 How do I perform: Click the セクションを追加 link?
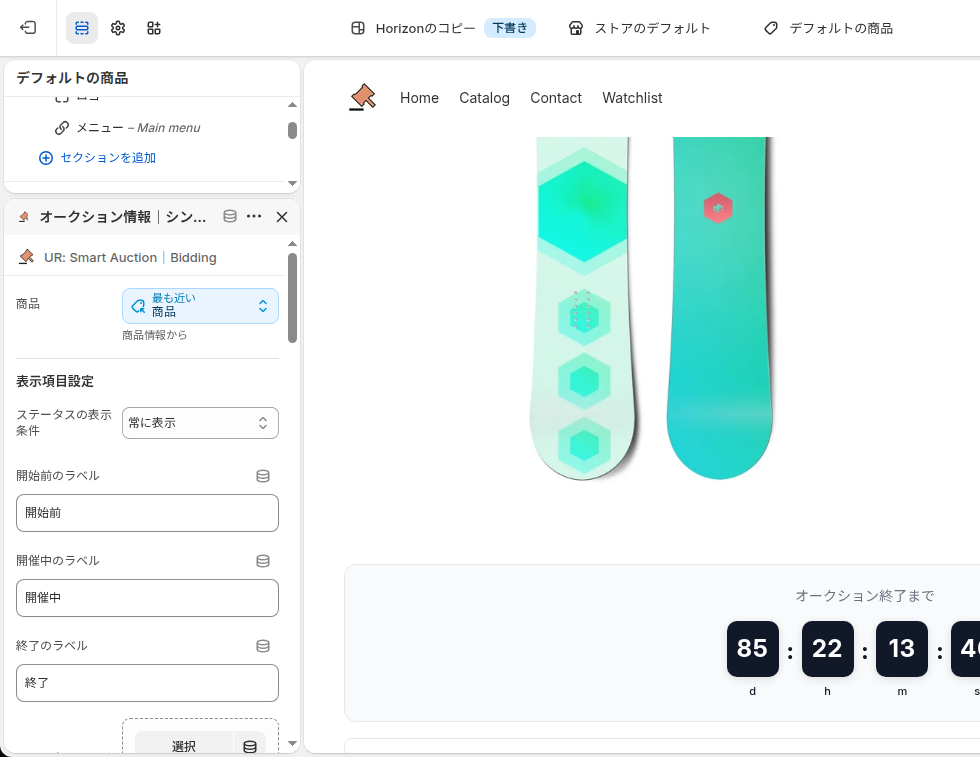[108, 158]
